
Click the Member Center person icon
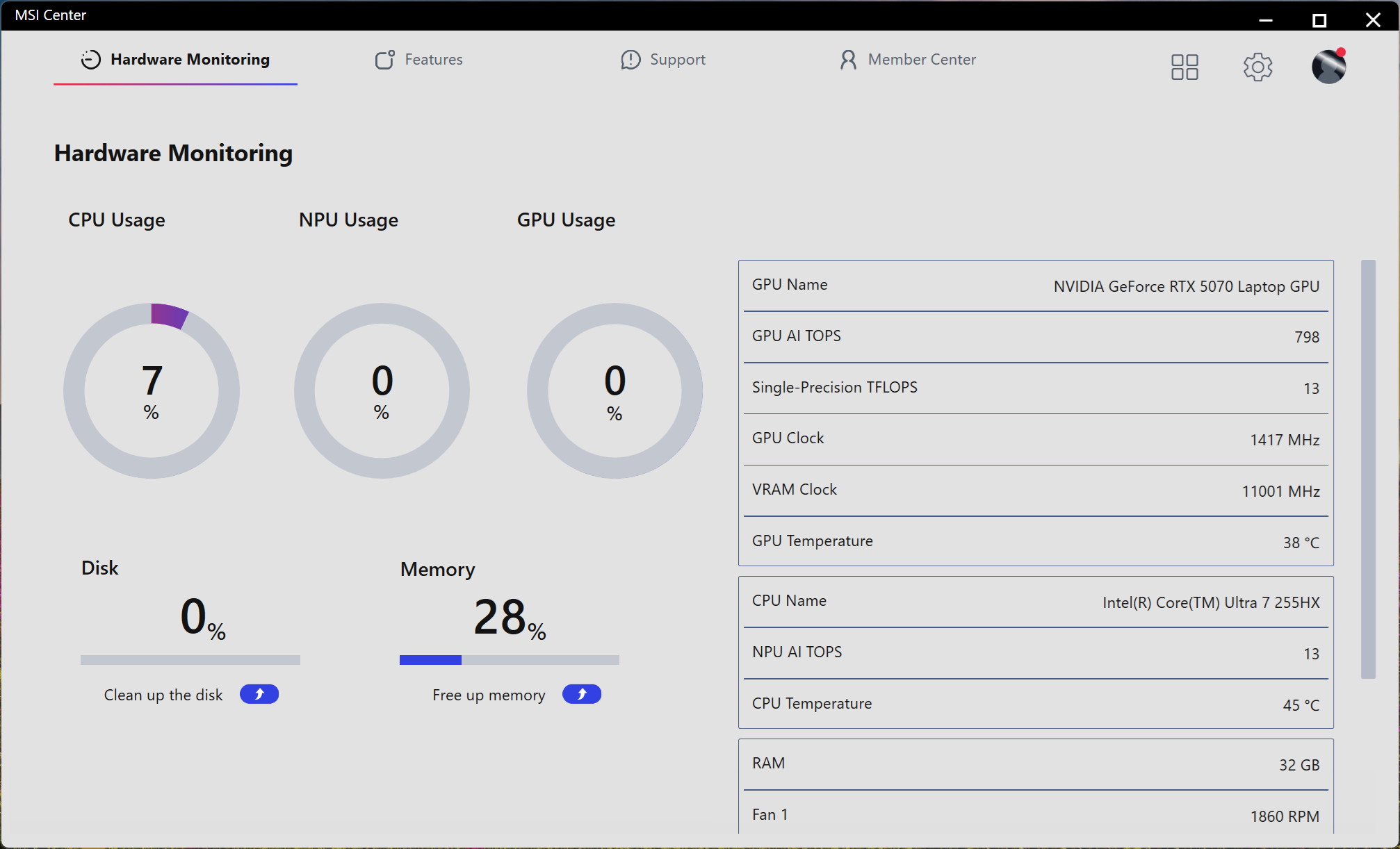click(x=848, y=60)
